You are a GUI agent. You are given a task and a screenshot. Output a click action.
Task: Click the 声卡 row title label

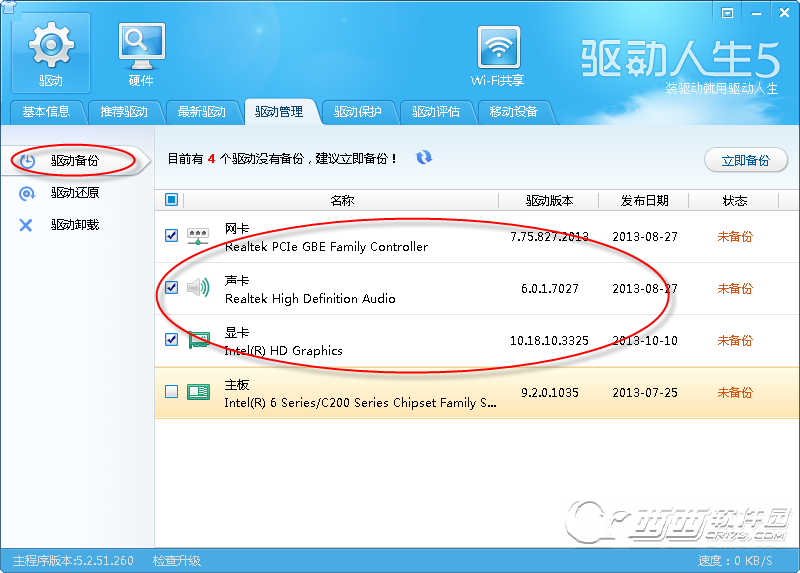click(237, 281)
